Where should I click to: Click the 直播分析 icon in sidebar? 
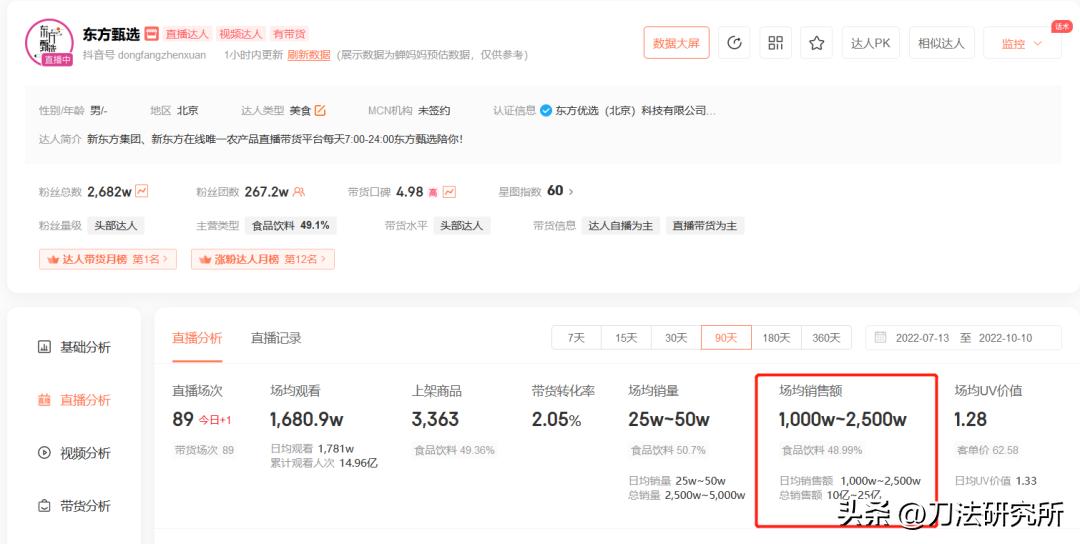(44, 400)
